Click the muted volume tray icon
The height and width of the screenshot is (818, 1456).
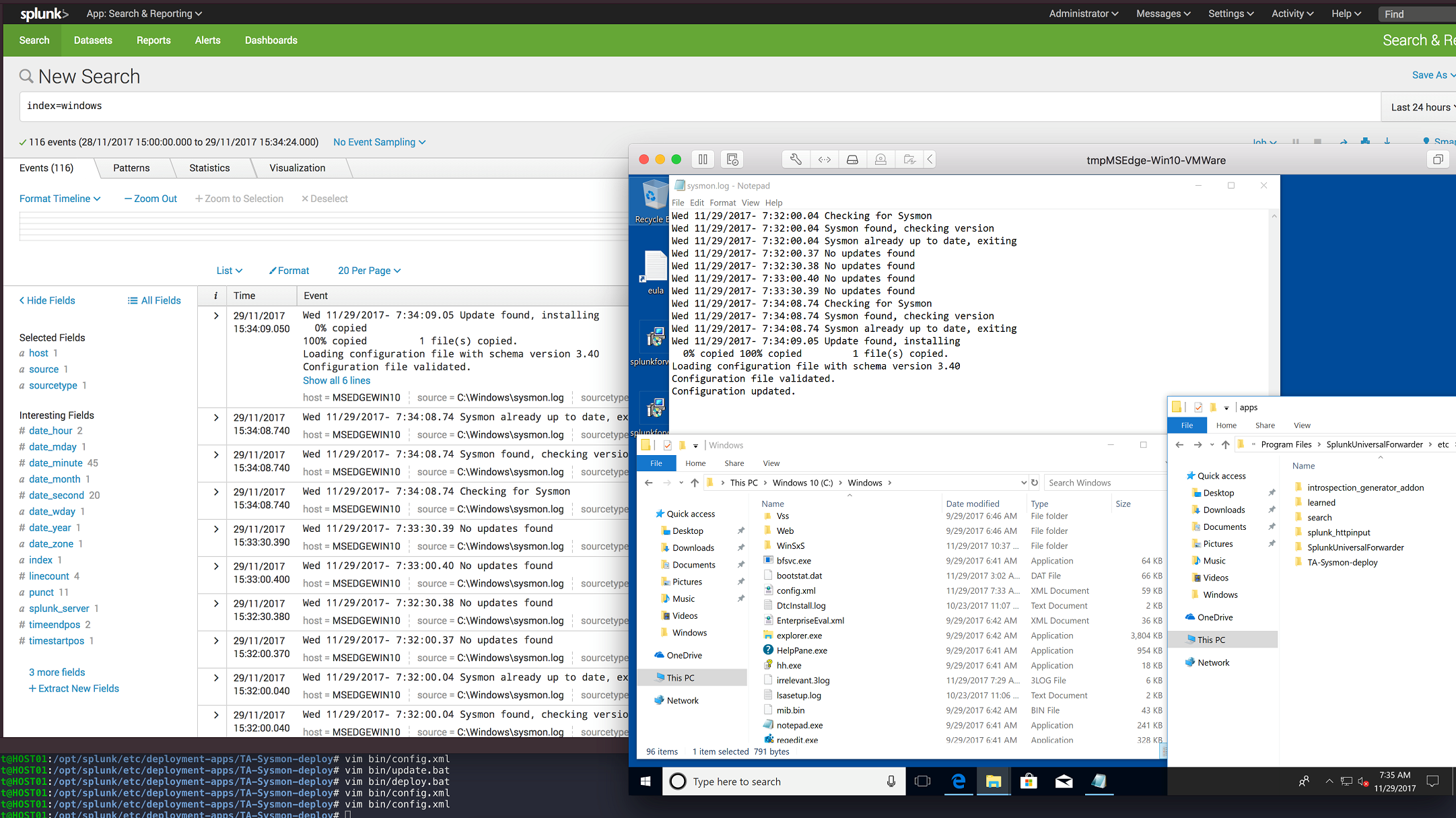tap(1363, 782)
